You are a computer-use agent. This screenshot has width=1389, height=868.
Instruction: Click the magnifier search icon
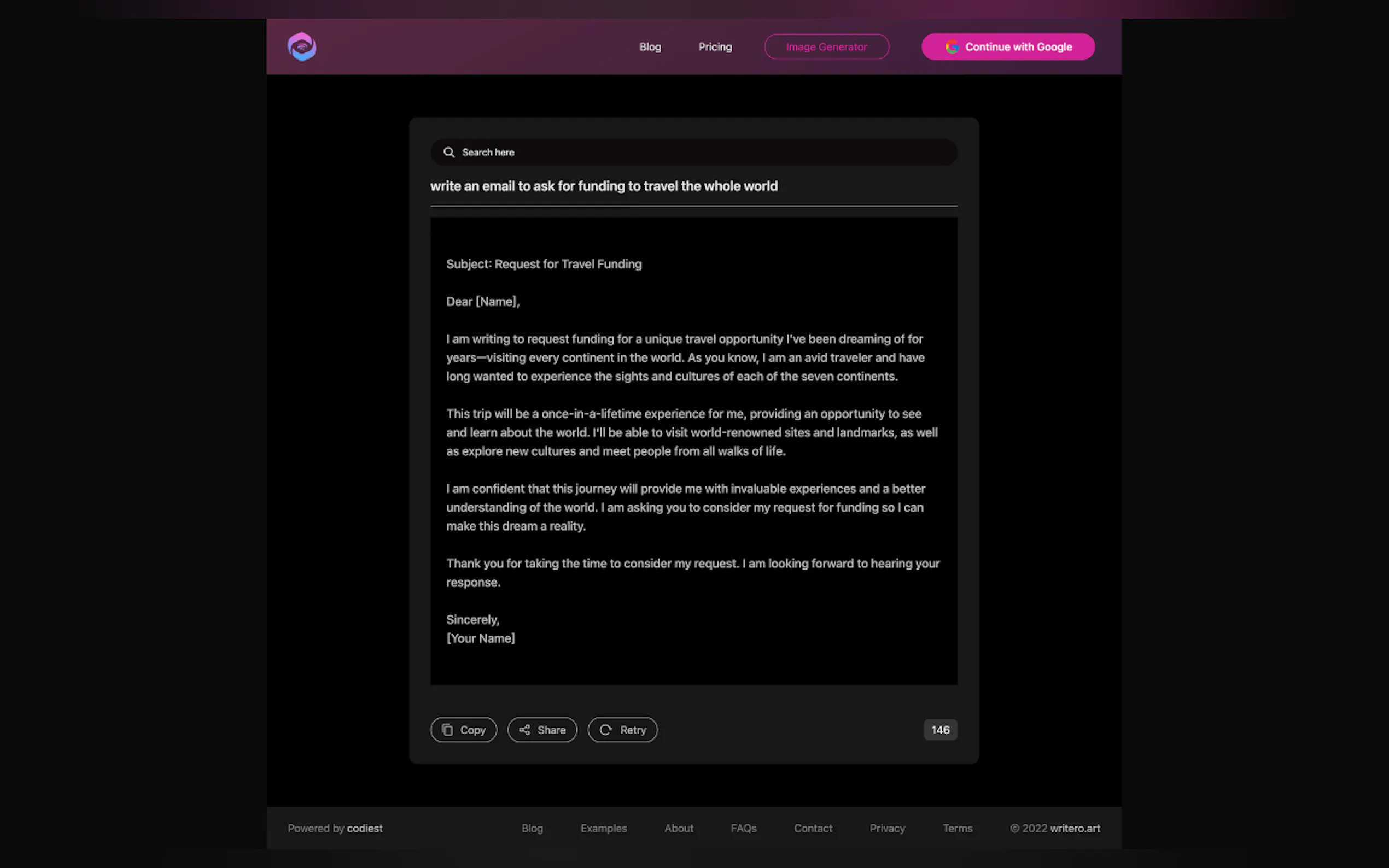pos(449,152)
